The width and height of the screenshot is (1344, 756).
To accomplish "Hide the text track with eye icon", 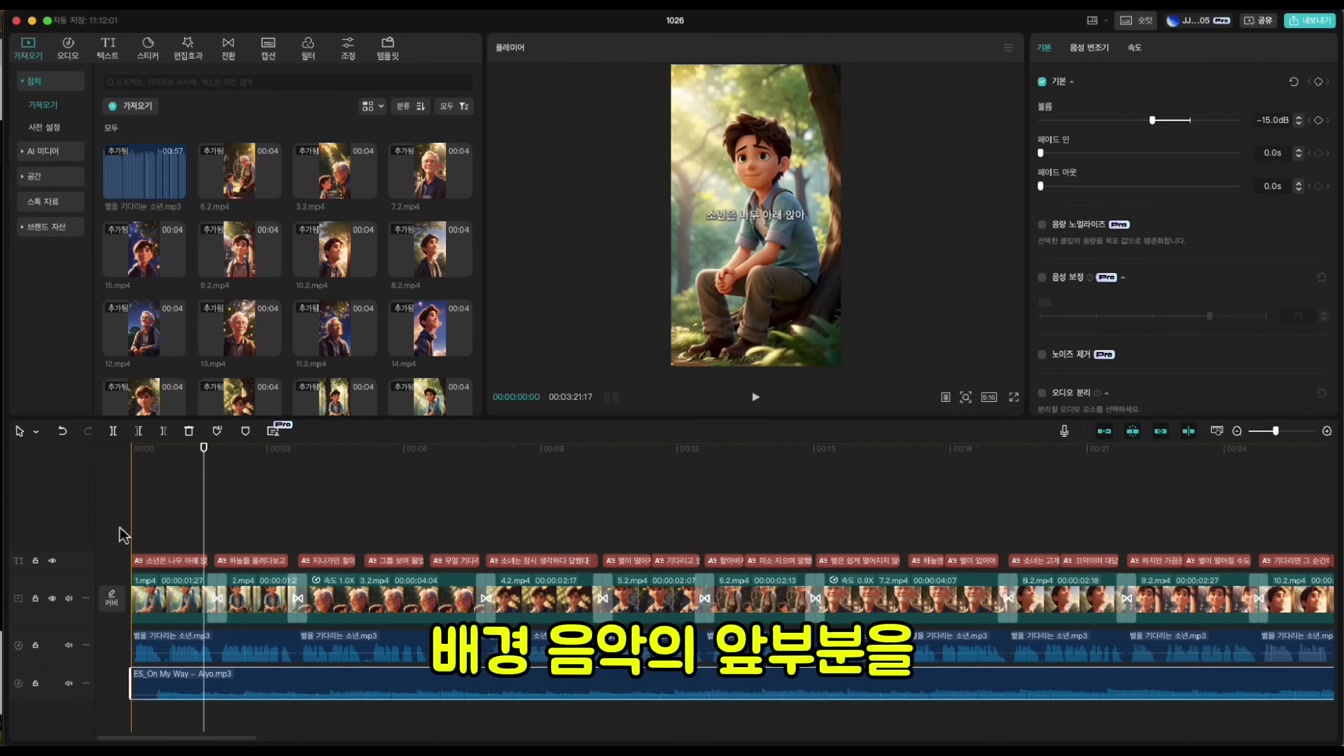I will click(52, 561).
